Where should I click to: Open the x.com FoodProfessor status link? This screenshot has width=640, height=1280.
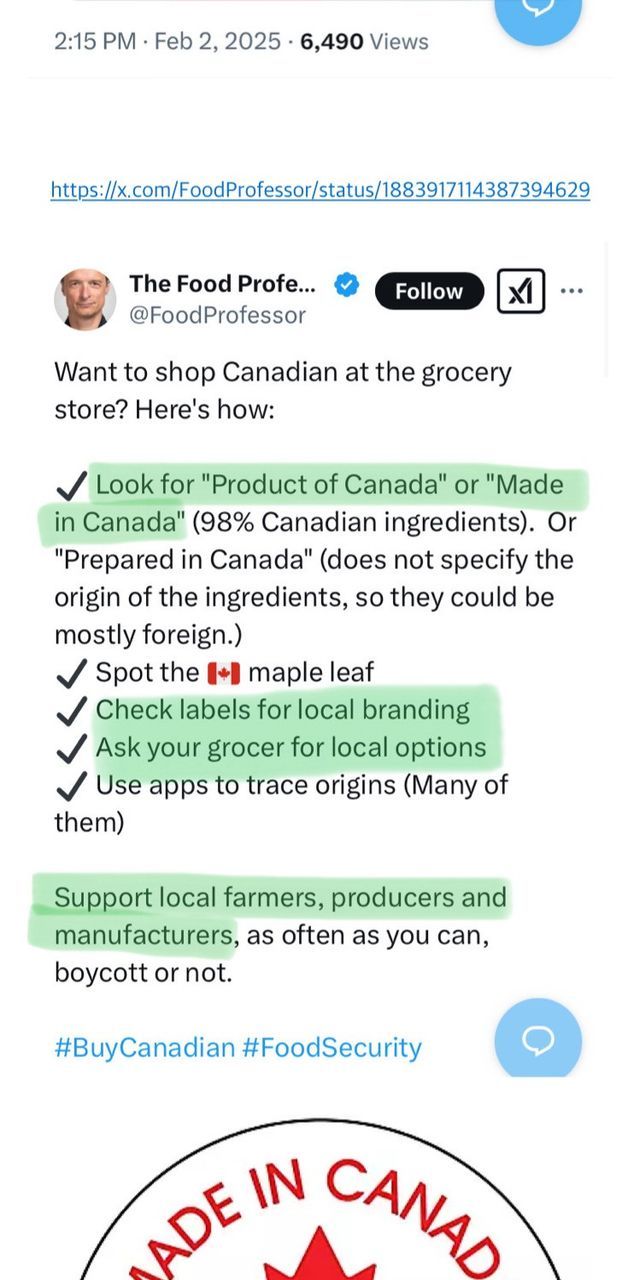click(320, 189)
